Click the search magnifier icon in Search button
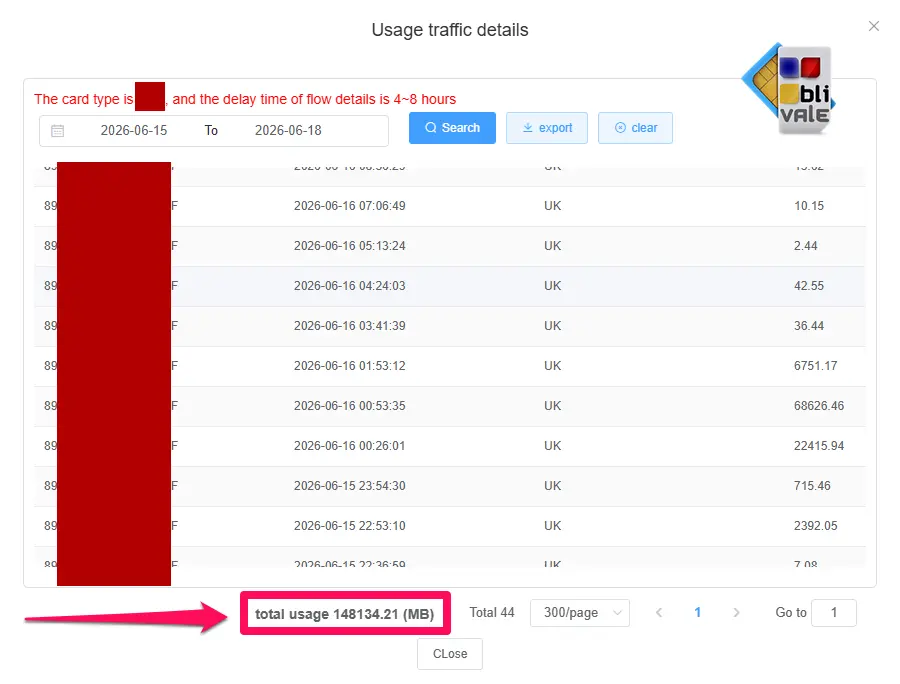Image resolution: width=900 pixels, height=684 pixels. 430,128
